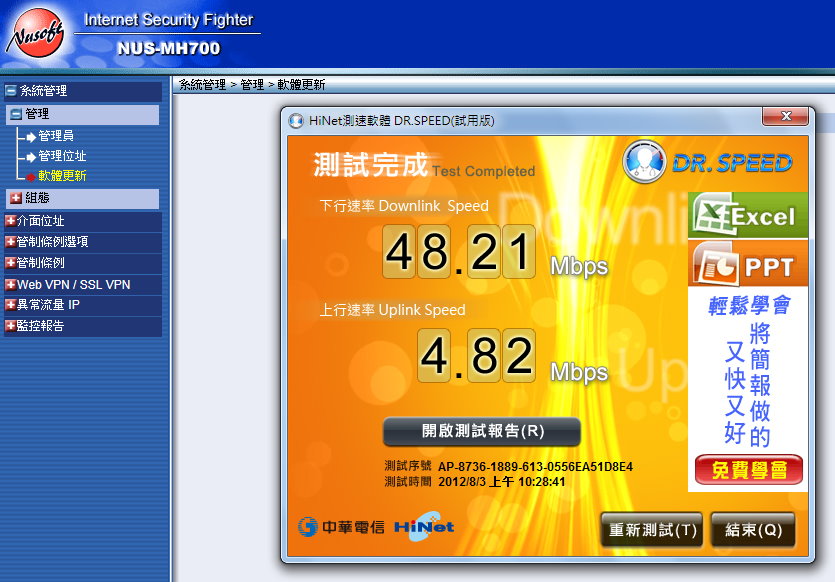Click the DR.SPEED doctor logo icon
The height and width of the screenshot is (582, 835).
coord(644,161)
